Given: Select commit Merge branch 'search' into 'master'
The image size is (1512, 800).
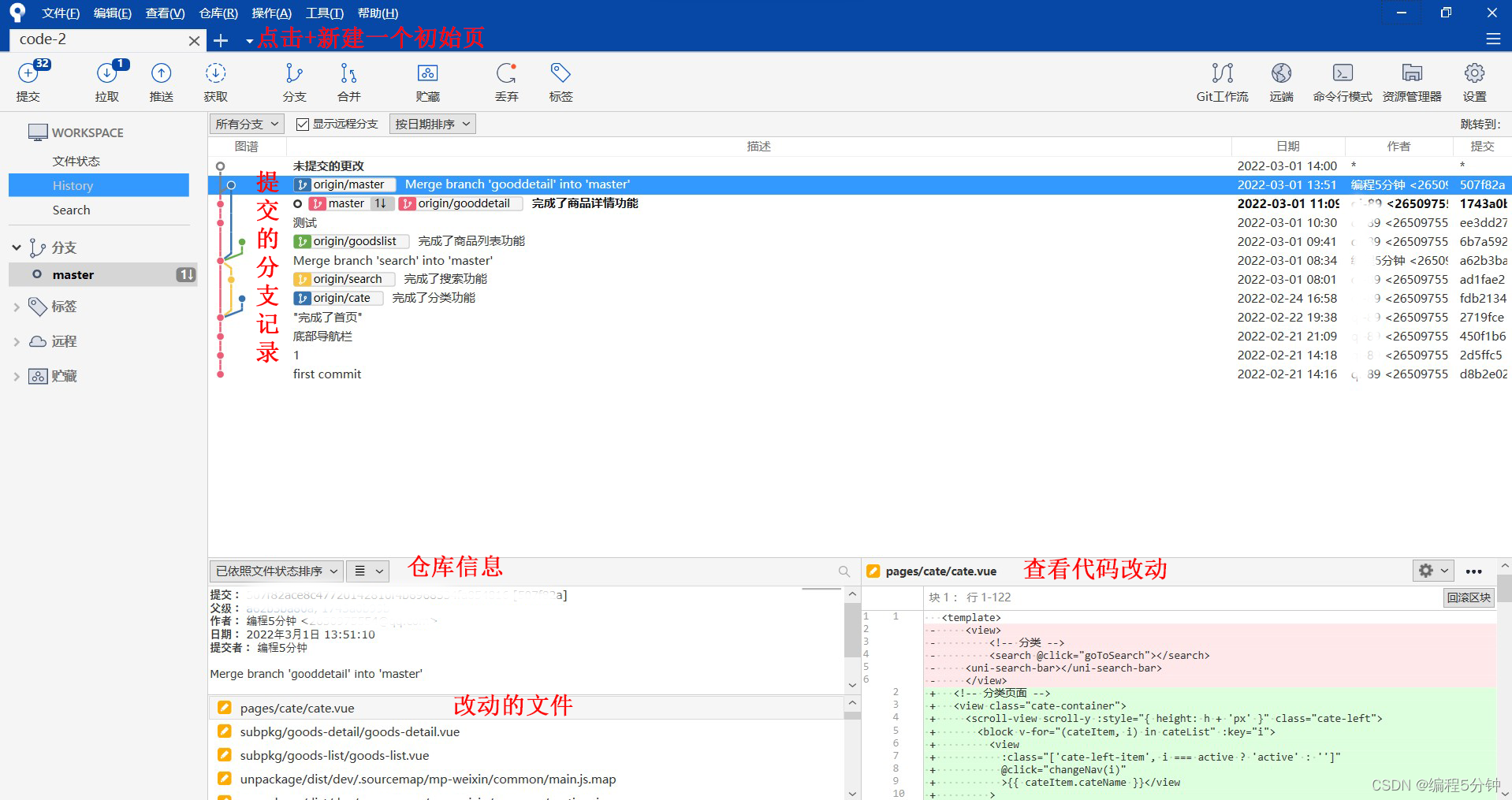Looking at the screenshot, I should 859,260.
